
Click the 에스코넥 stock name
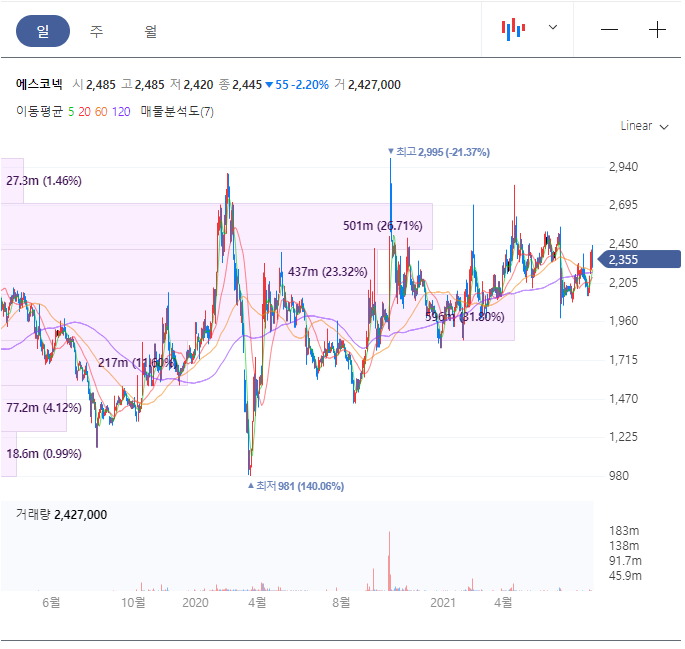(39, 84)
